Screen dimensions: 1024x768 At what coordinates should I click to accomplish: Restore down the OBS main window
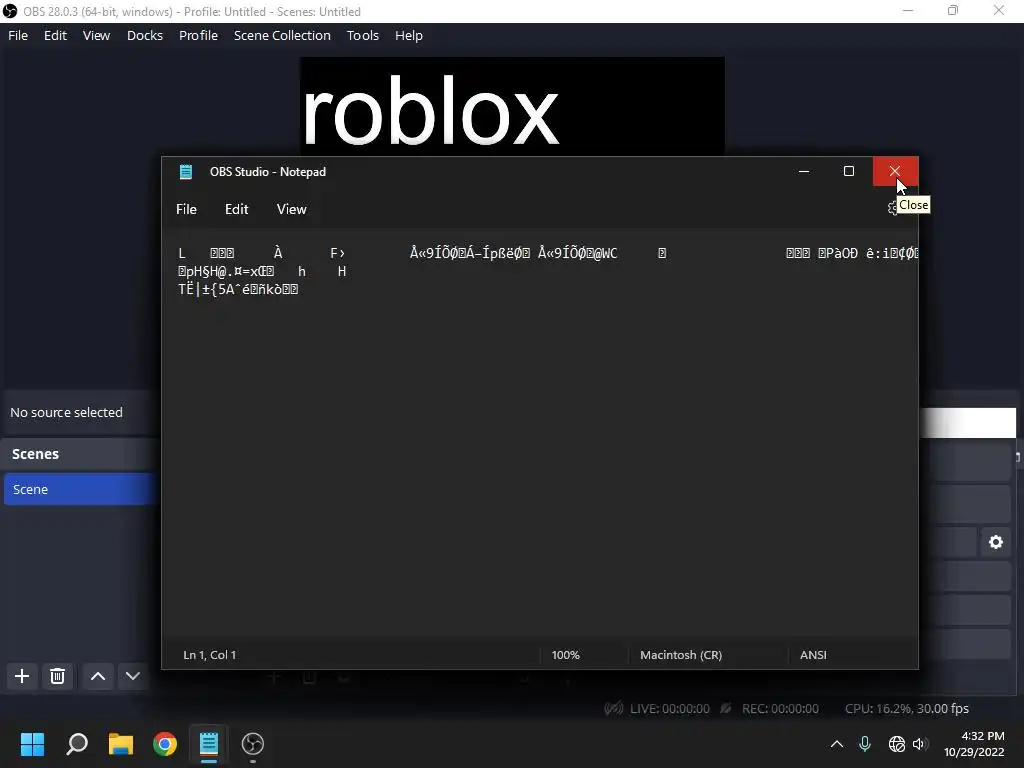click(953, 10)
